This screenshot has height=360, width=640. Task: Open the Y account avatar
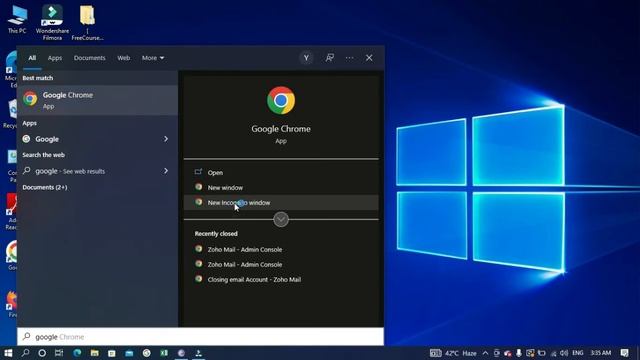pos(306,58)
